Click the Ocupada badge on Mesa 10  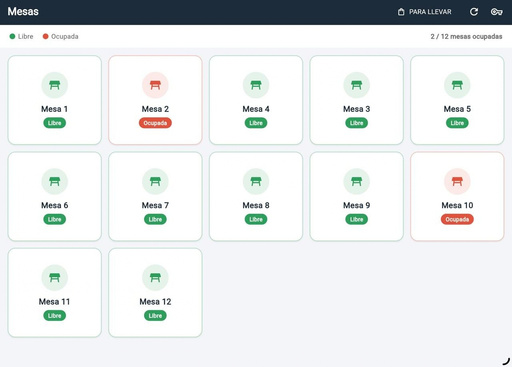[x=457, y=219]
